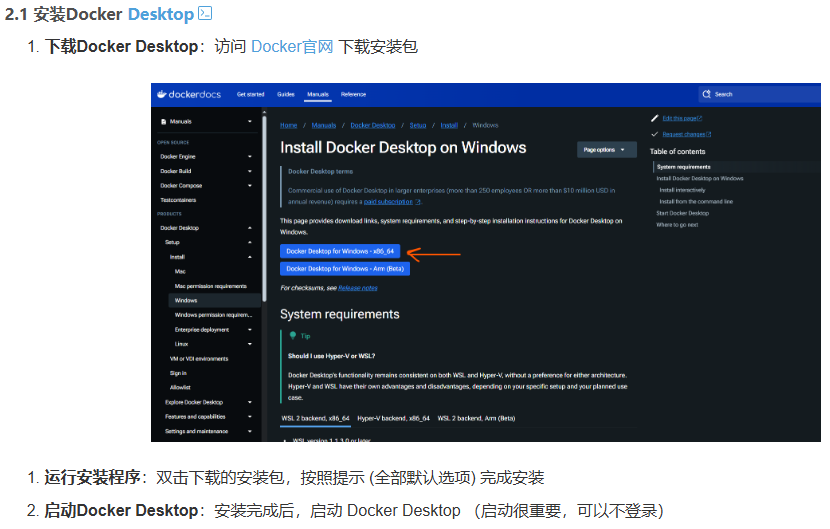
Task: Jump to Where to go next in contents
Action: coord(677,225)
